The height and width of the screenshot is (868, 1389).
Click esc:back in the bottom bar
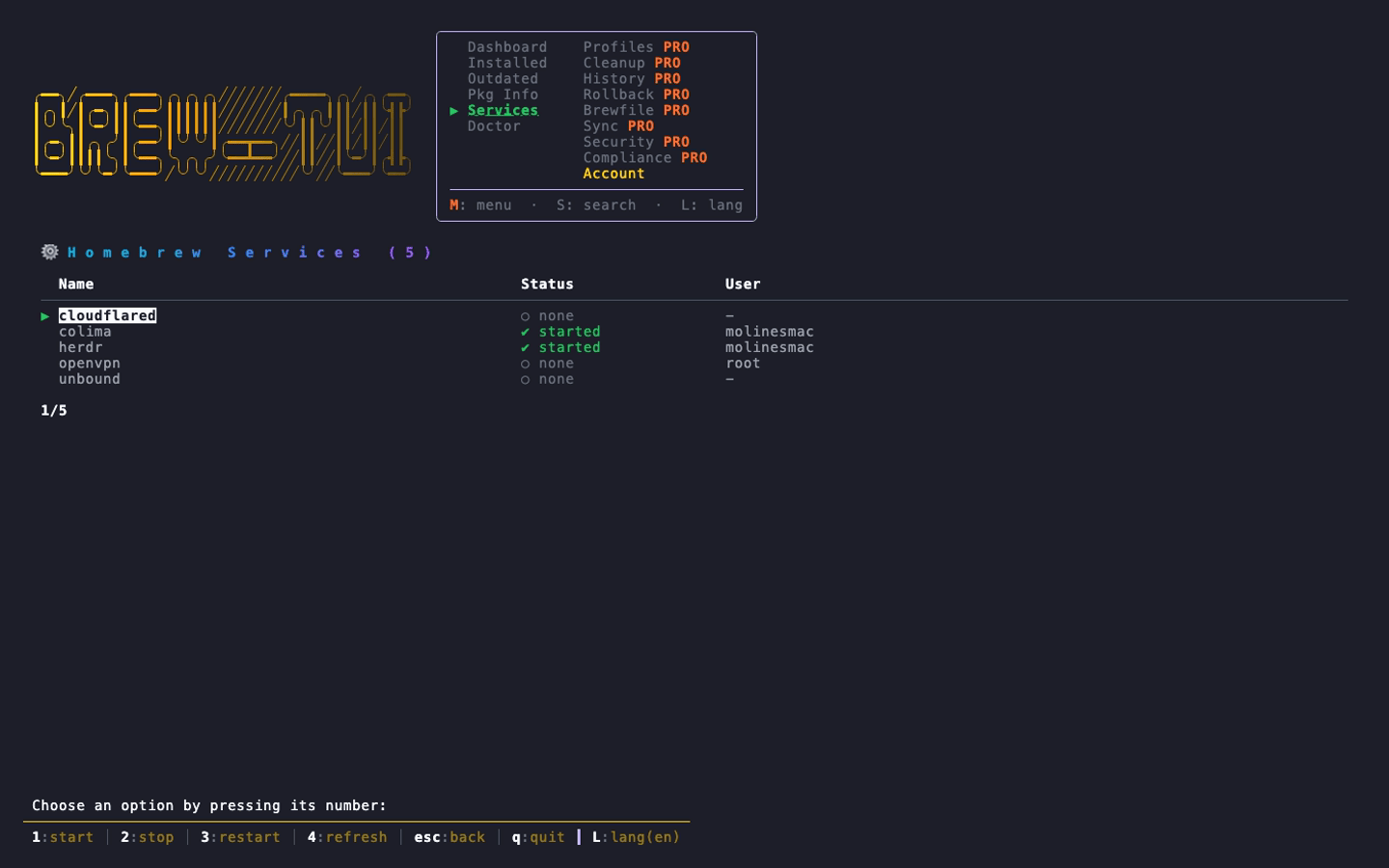[449, 837]
